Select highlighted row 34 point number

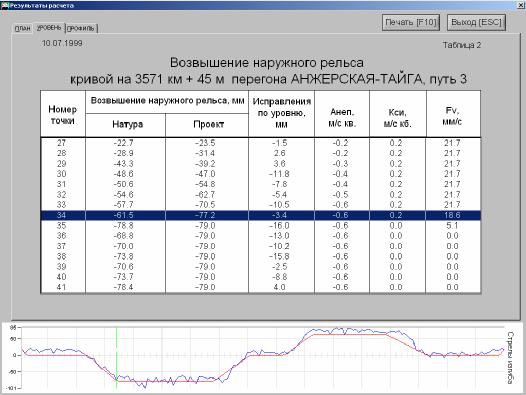(61, 215)
